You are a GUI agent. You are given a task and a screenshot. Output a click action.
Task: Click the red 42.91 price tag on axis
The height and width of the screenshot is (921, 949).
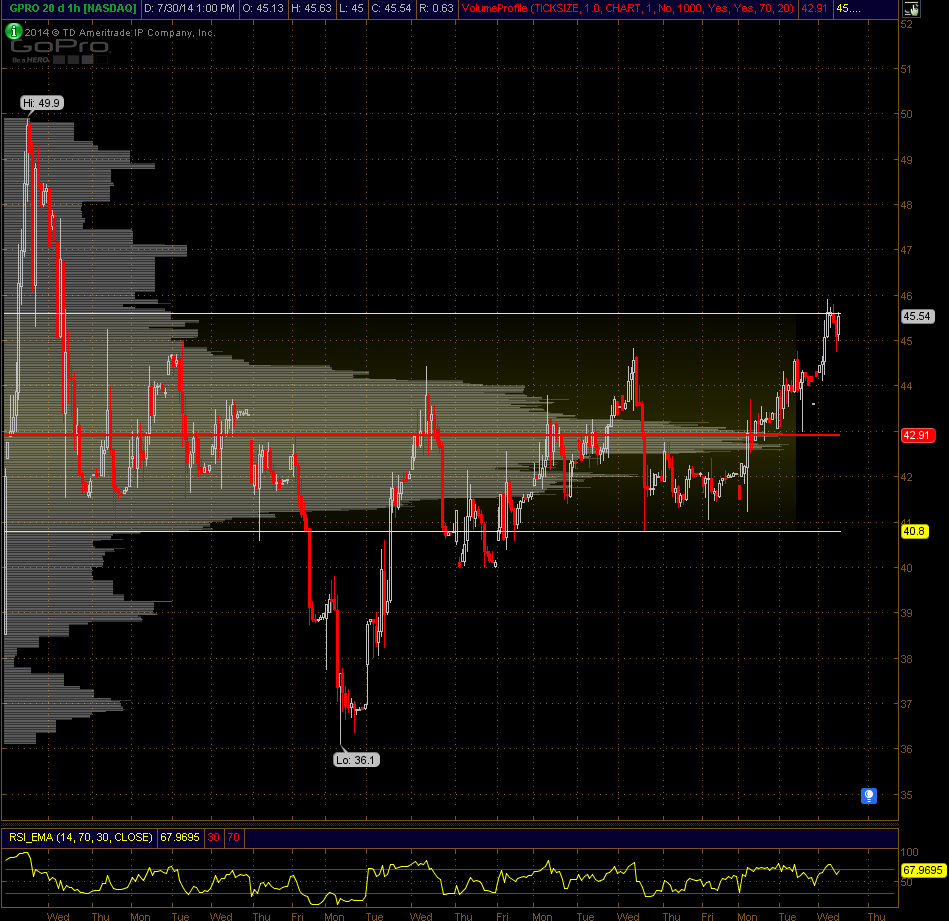pyautogui.click(x=917, y=435)
